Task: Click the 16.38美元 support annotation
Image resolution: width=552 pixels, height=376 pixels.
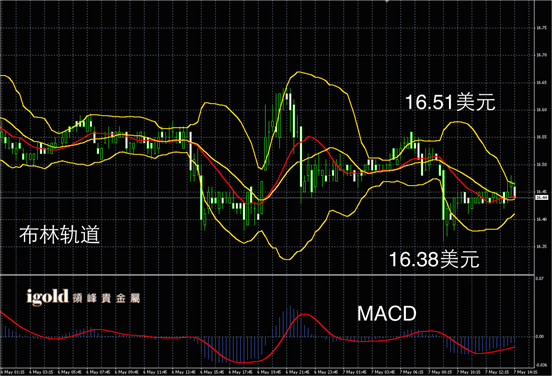Action: point(434,259)
